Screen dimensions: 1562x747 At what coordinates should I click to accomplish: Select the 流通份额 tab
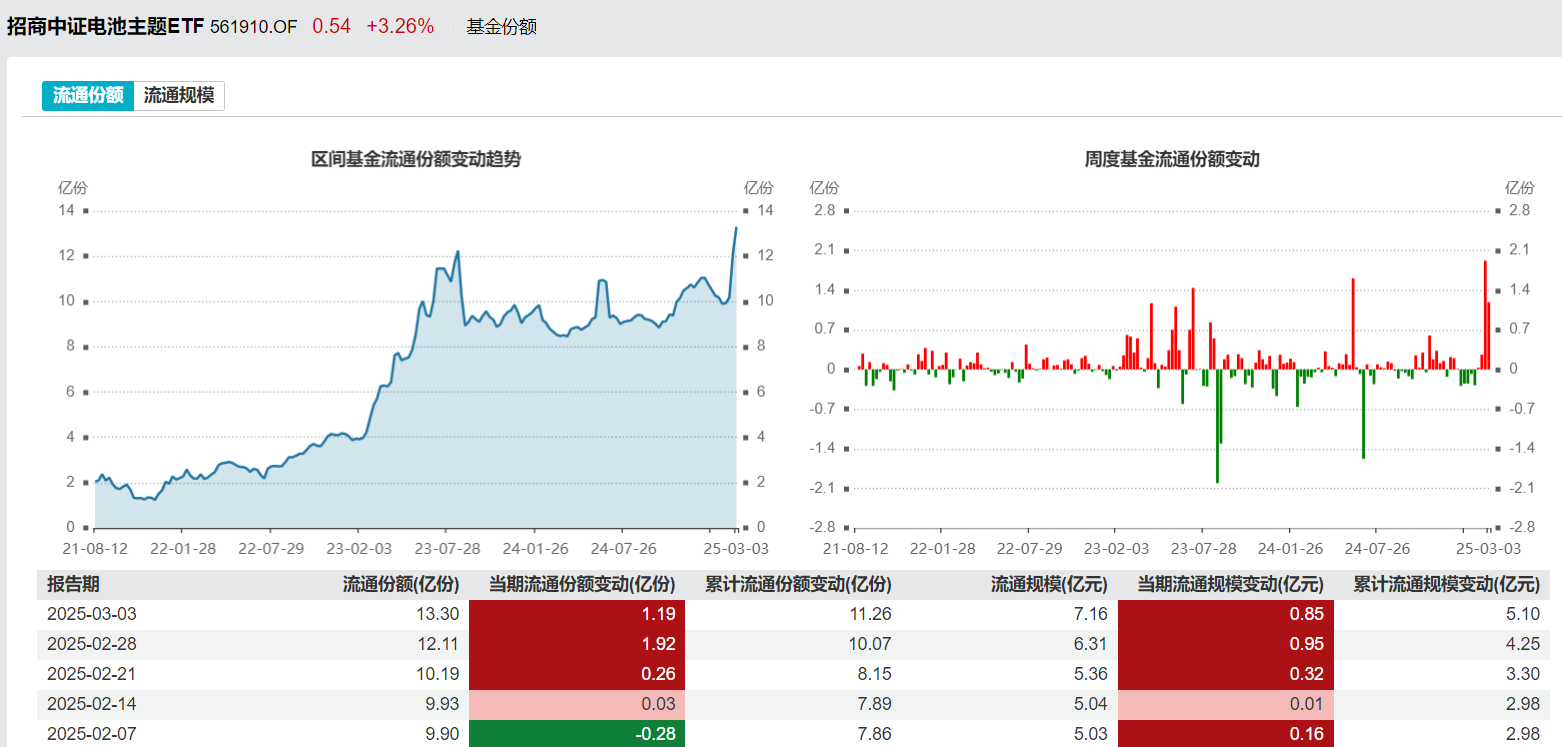(x=88, y=96)
